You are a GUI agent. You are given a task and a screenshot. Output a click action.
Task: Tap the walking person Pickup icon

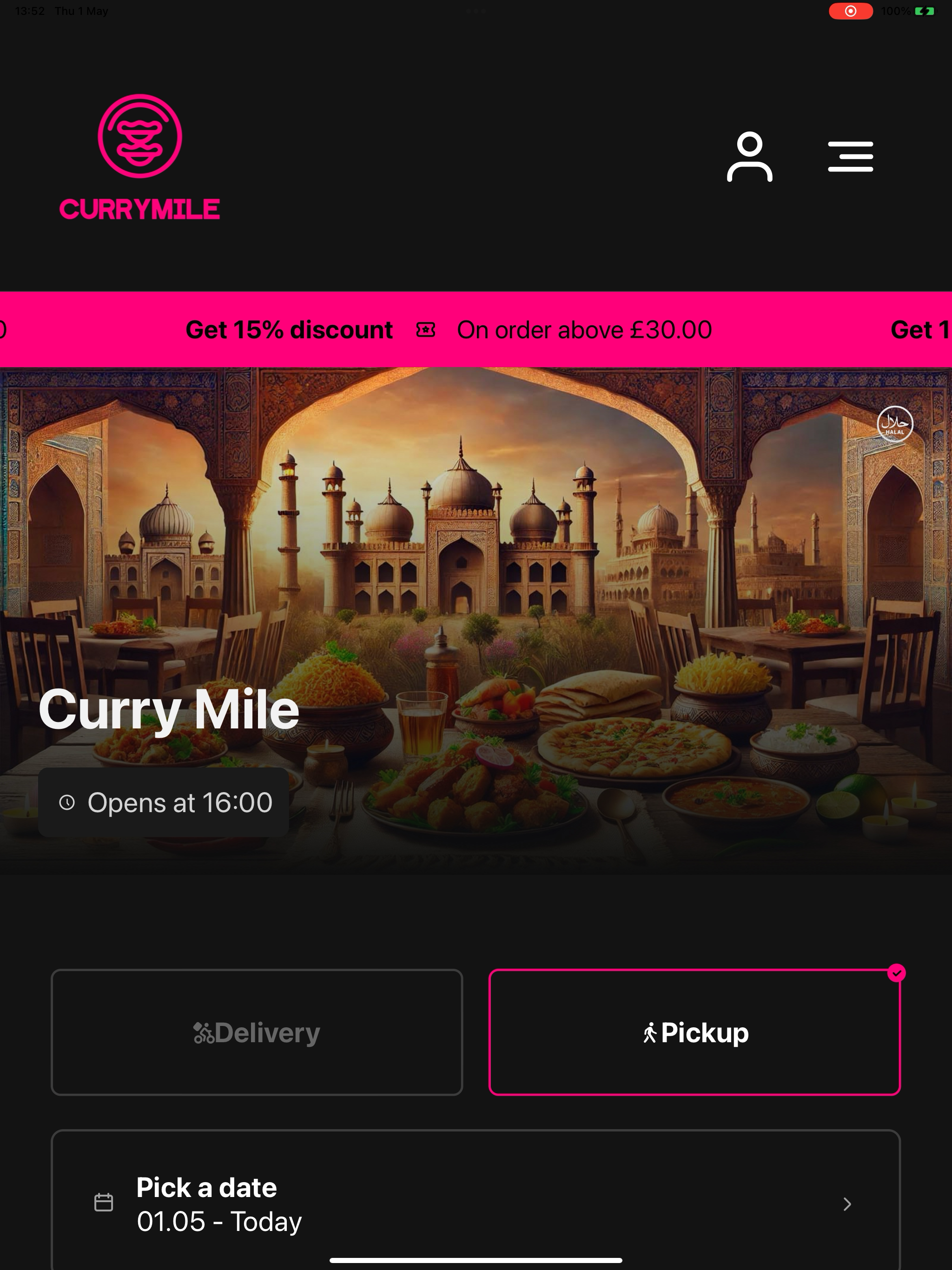coord(650,1033)
